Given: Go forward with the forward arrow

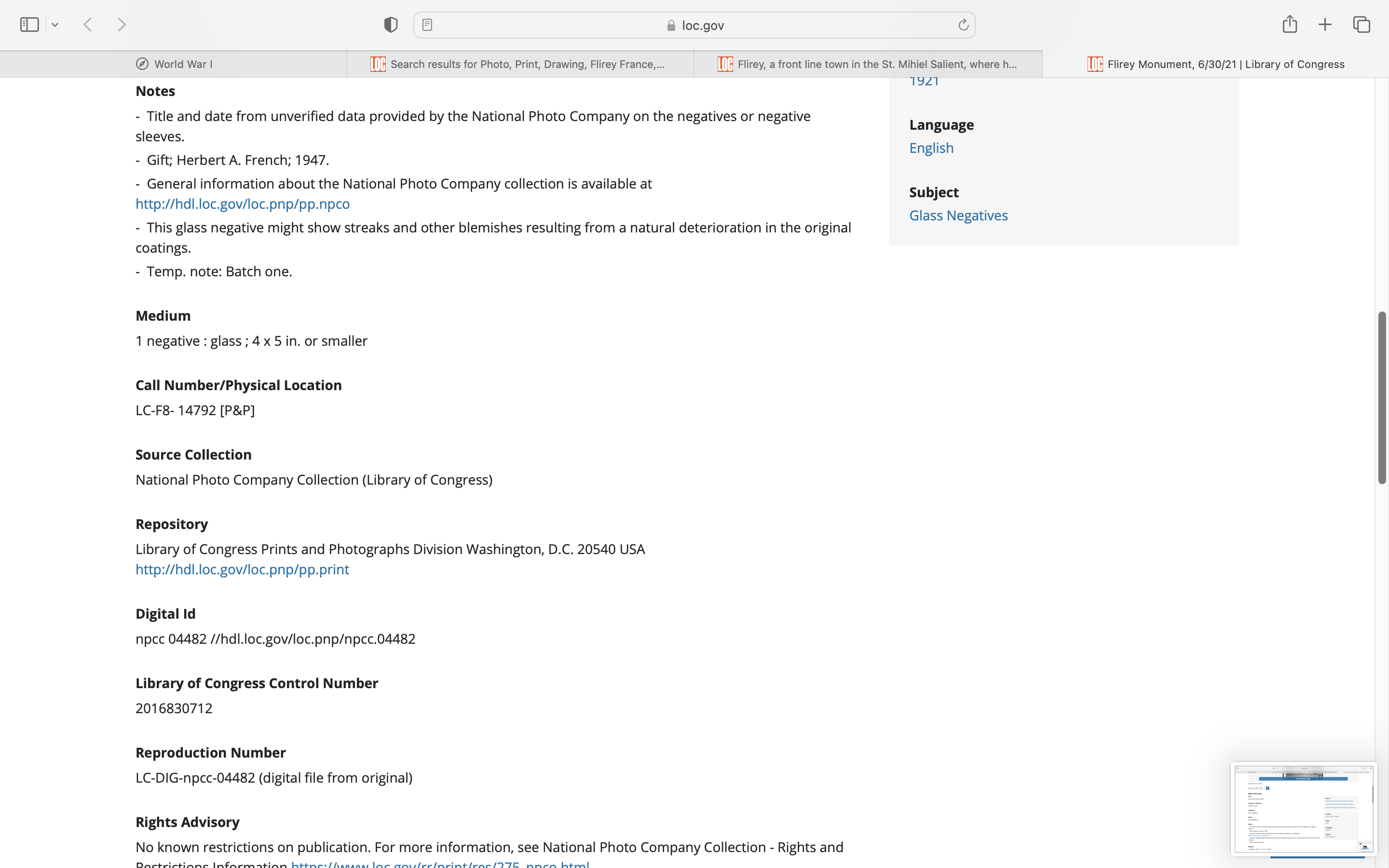Looking at the screenshot, I should pos(122,25).
